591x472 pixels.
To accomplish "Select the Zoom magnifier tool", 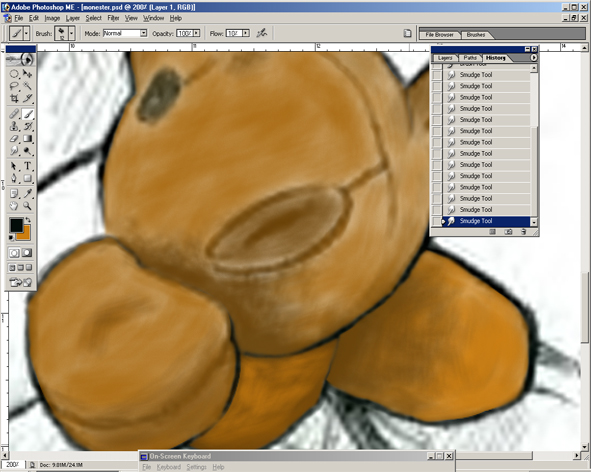I will point(28,206).
